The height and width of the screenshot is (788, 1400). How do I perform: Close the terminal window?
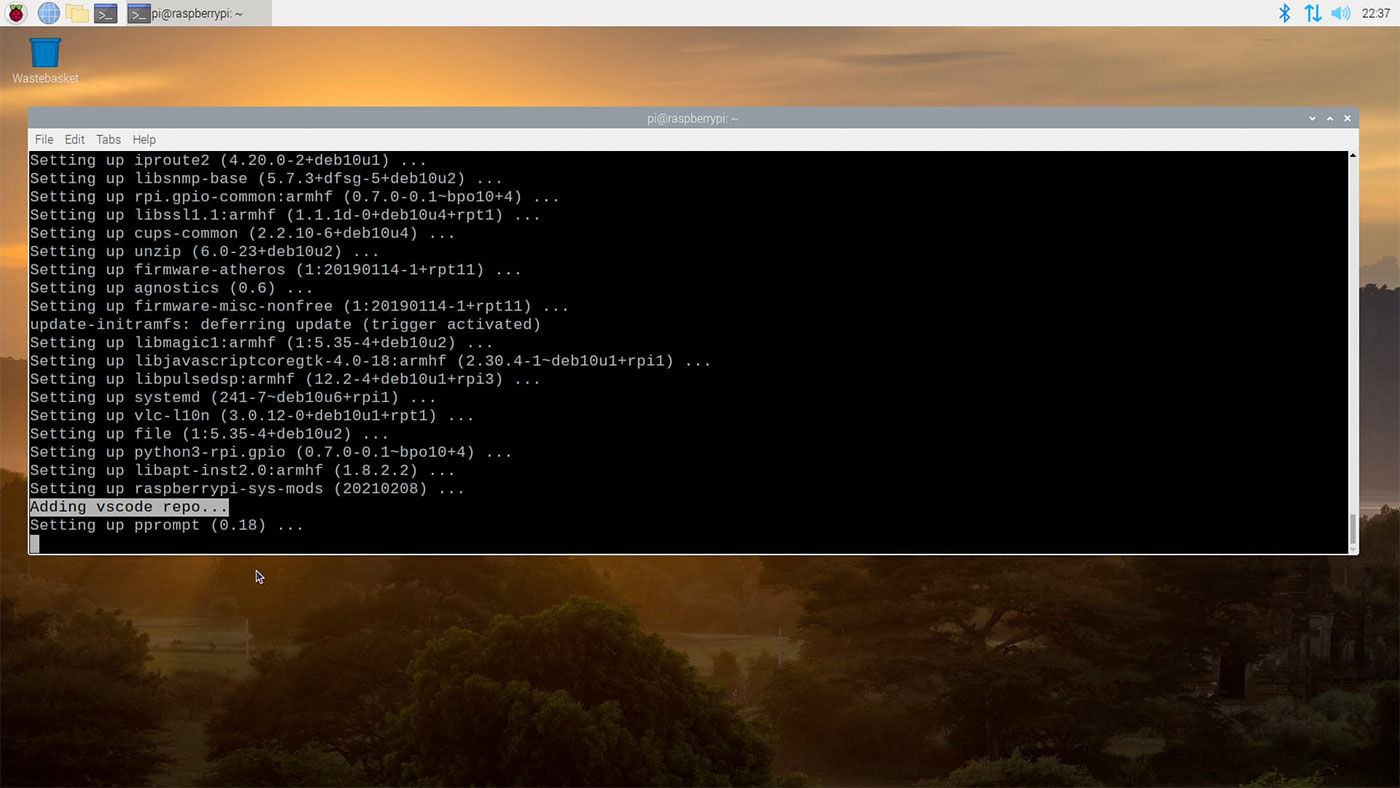(1347, 118)
